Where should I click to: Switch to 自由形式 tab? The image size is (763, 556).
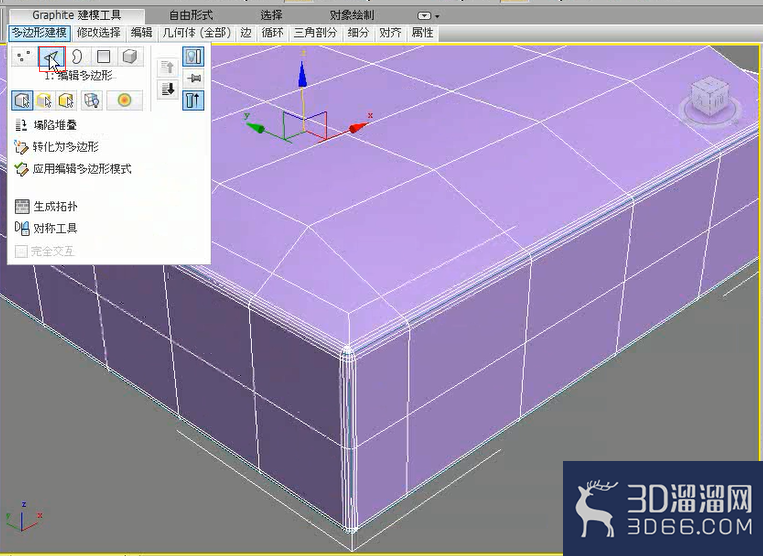[191, 16]
